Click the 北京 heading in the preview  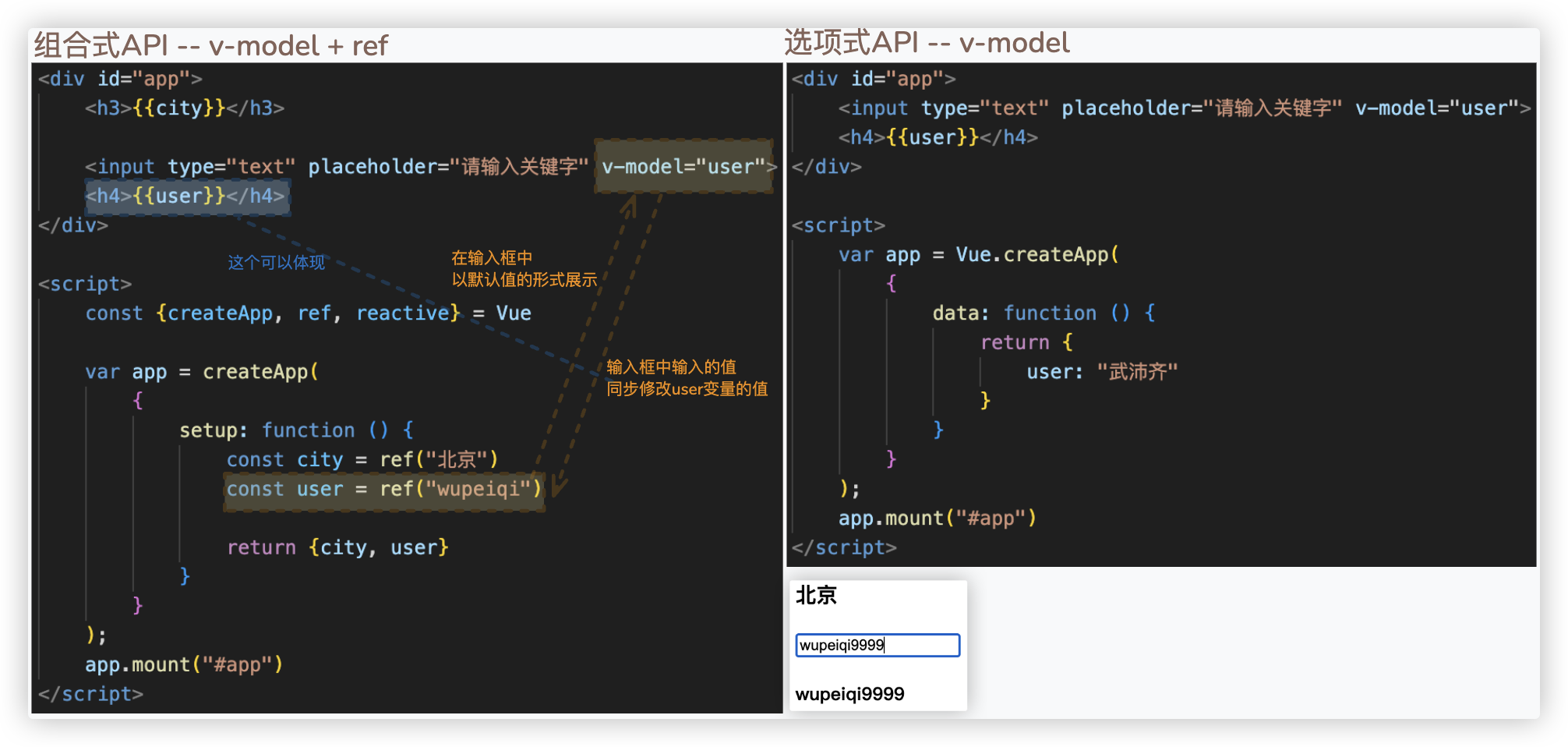pos(816,596)
